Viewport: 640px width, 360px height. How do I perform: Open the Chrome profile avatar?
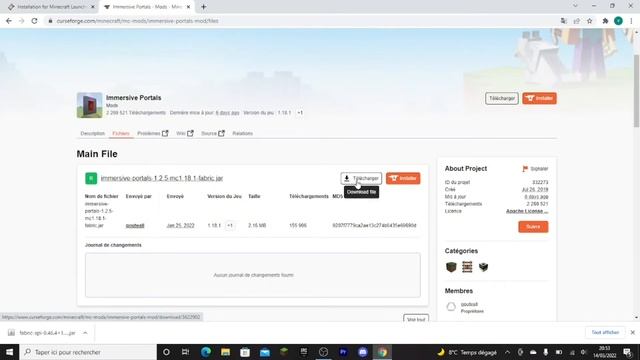618,21
